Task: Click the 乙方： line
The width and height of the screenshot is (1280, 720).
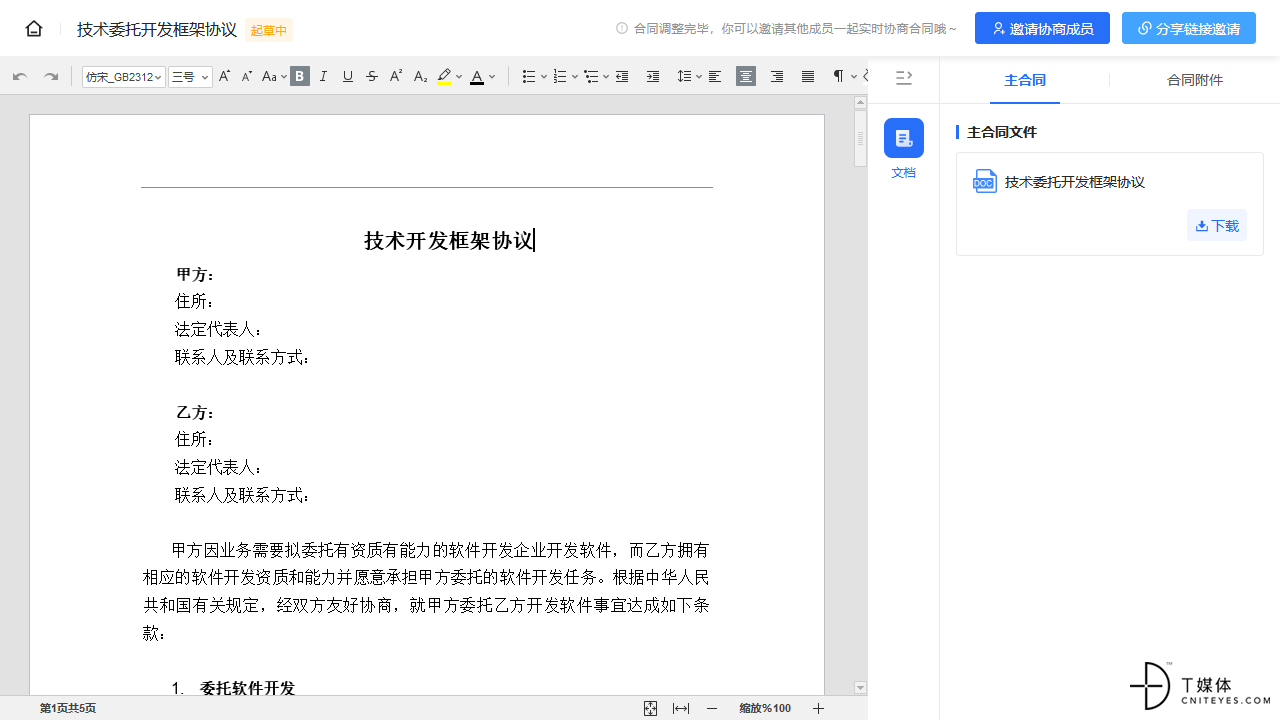Action: [x=196, y=413]
